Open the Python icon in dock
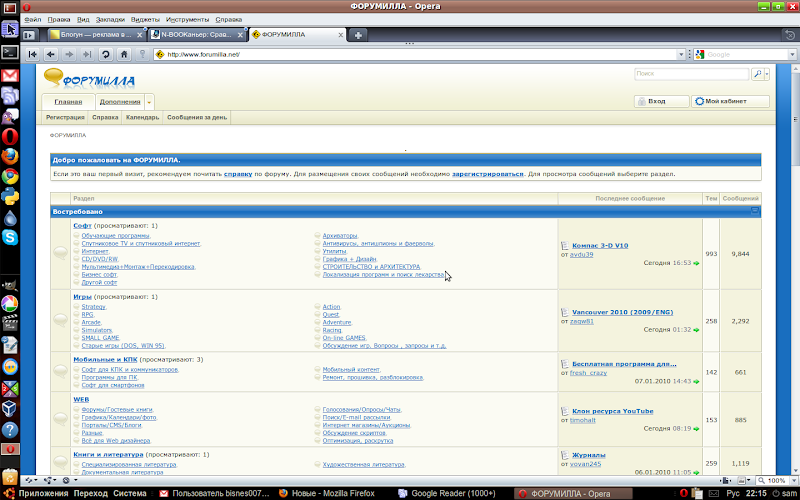This screenshot has height=500, width=800. click(x=10, y=196)
